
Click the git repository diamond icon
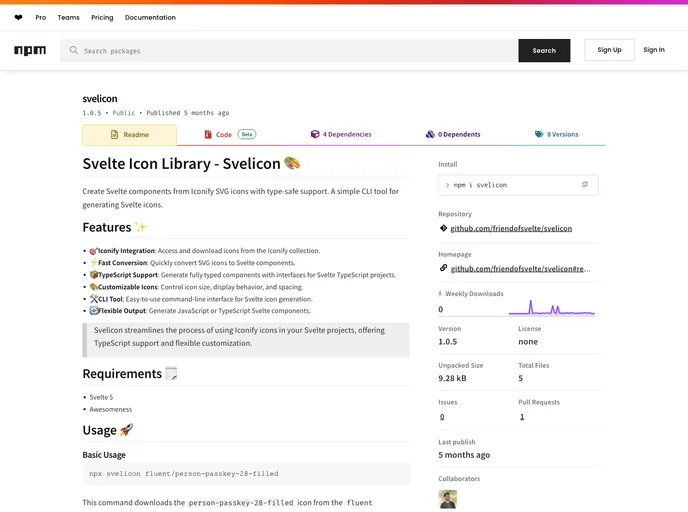coord(443,228)
